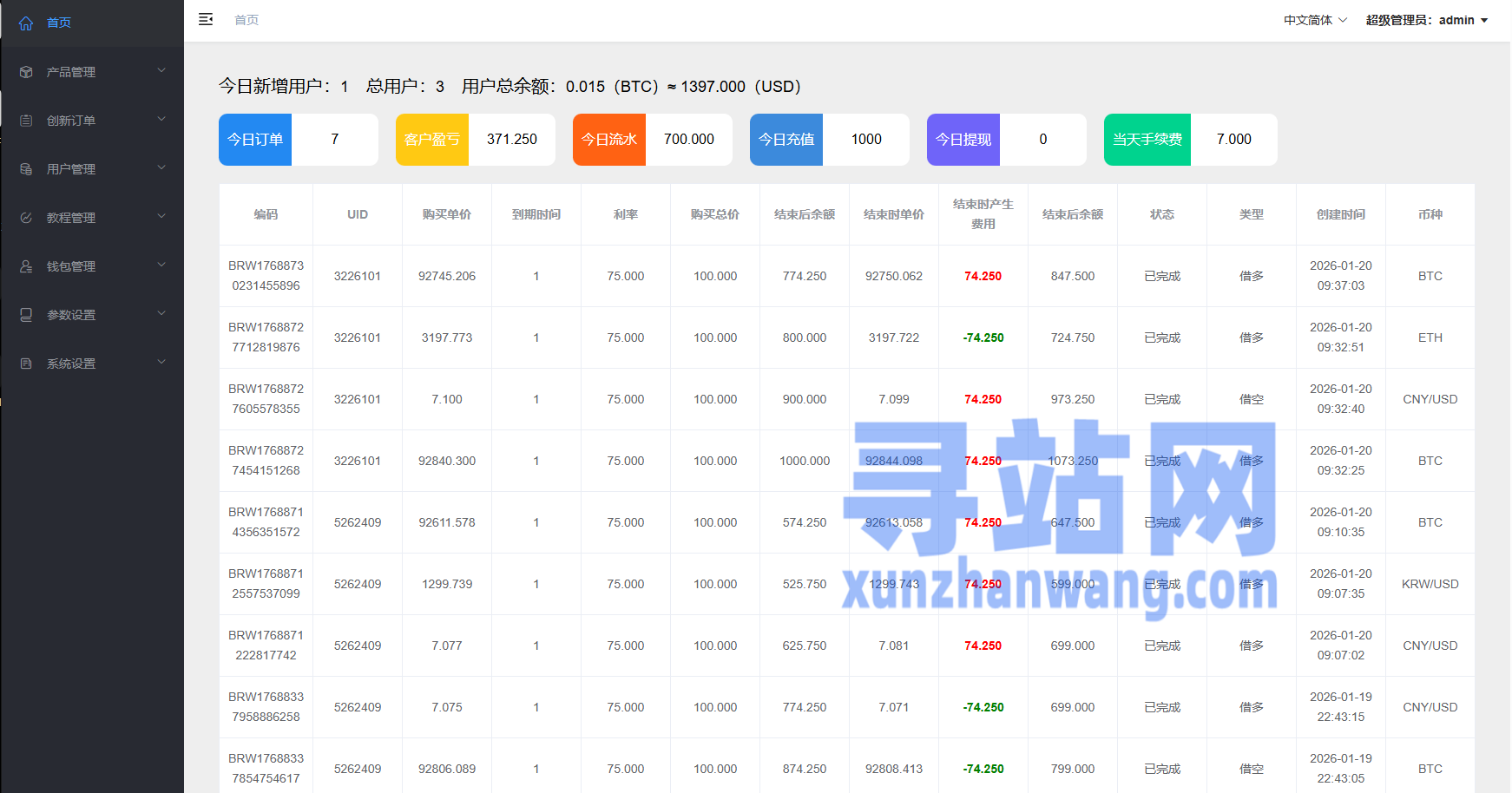Click the wallet management icon
1512x793 pixels.
26,266
